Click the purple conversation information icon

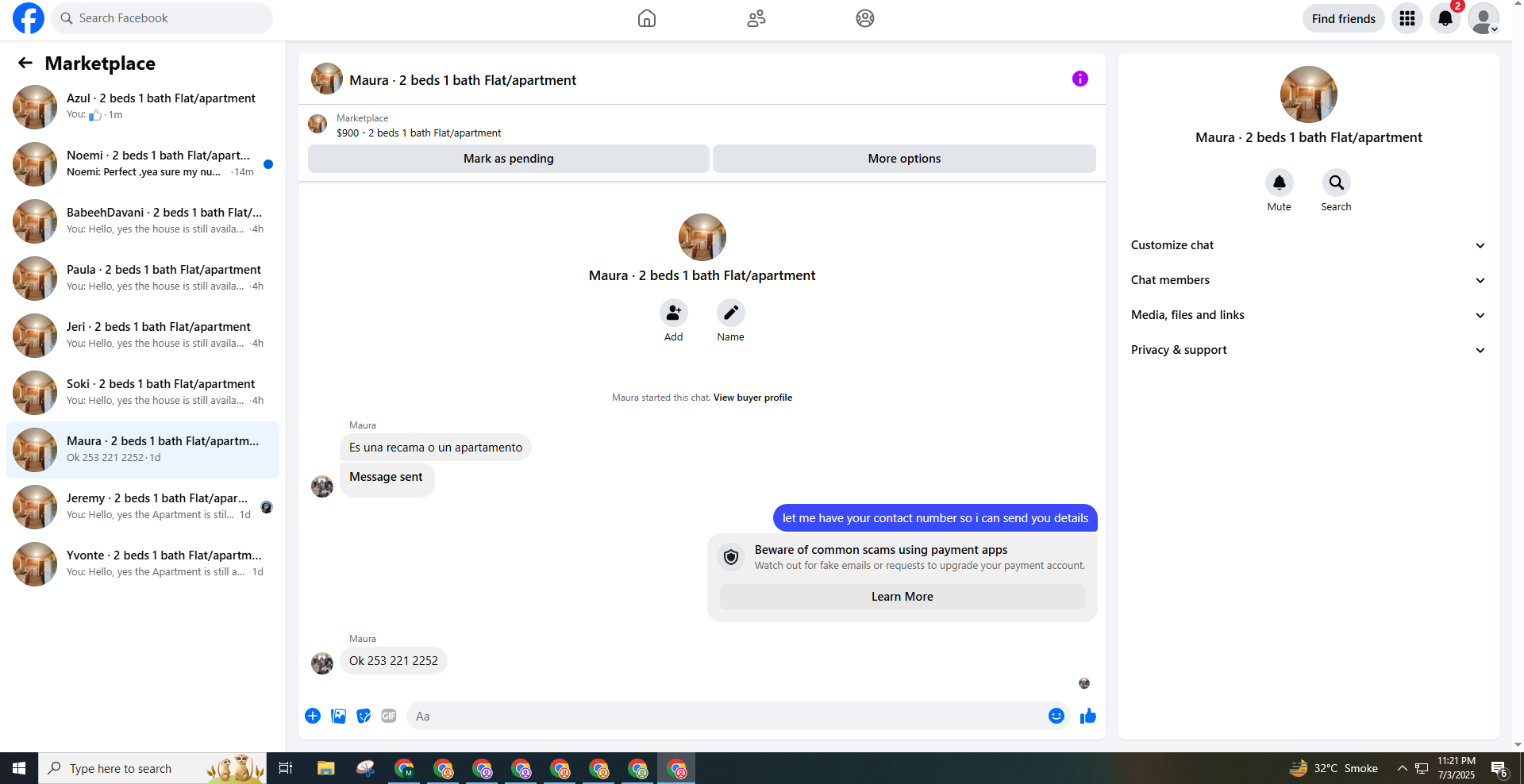[x=1080, y=79]
